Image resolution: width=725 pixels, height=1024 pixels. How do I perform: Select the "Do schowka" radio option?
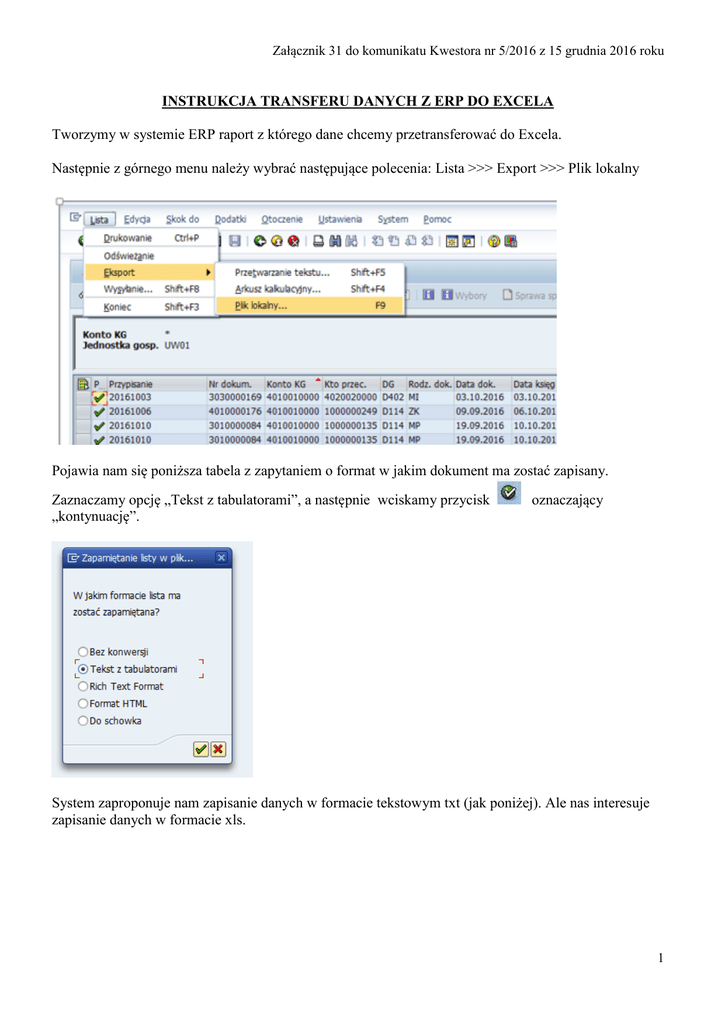tap(82, 720)
